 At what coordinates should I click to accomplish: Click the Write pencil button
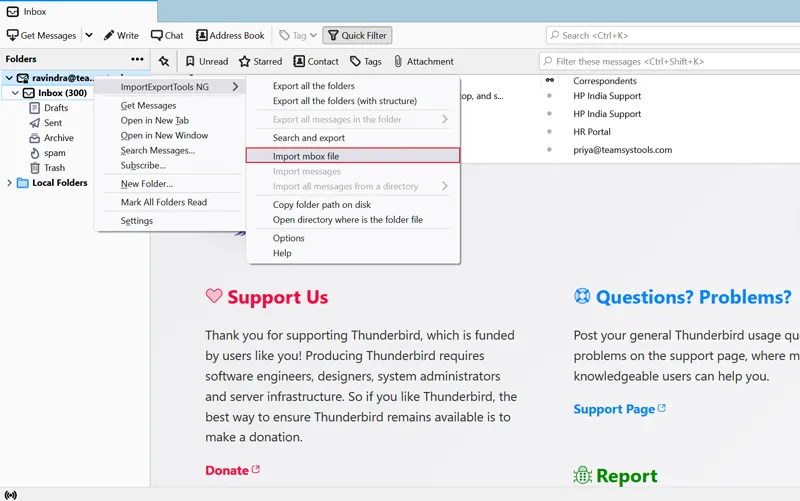121,35
